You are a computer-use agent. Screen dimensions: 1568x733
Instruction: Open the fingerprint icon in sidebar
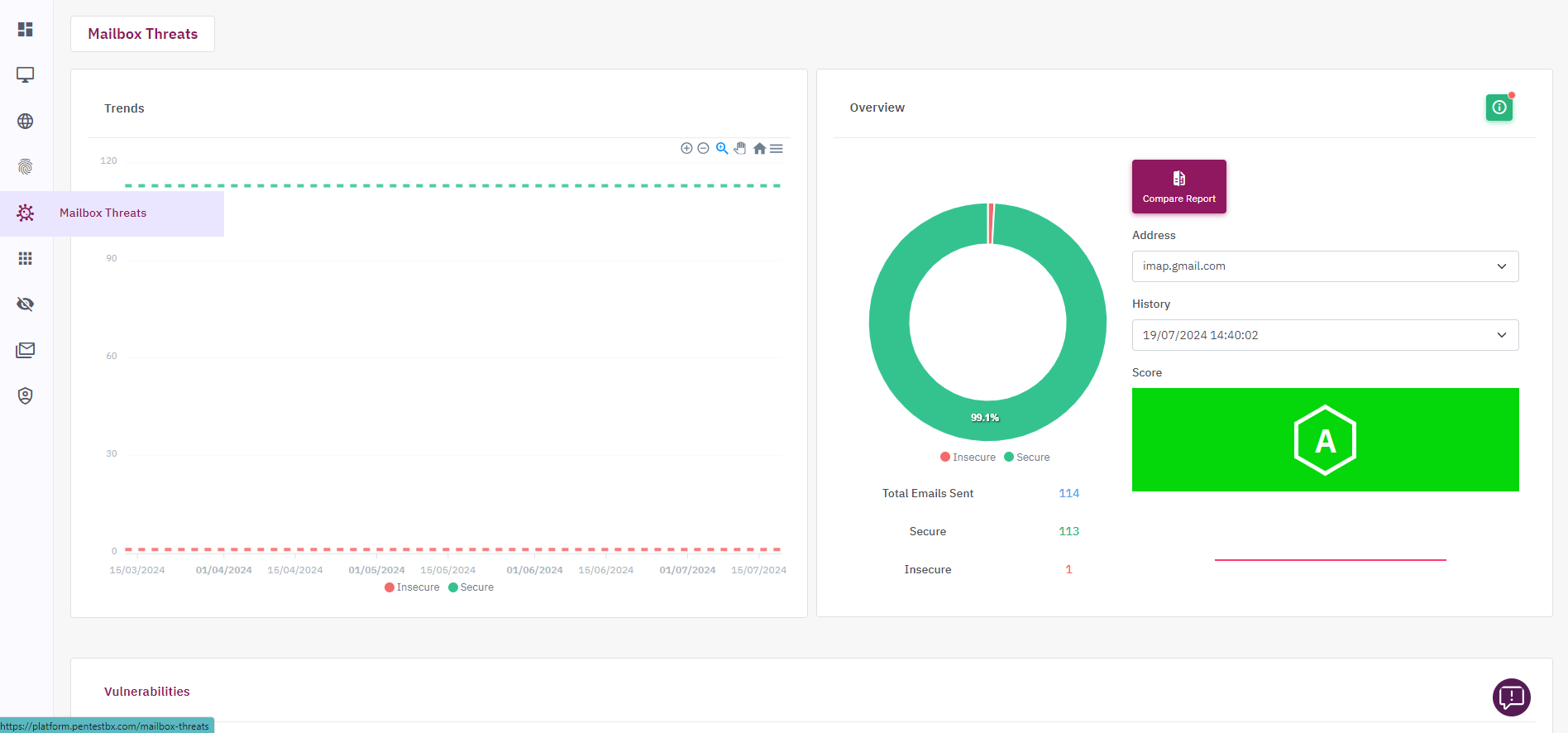click(x=26, y=167)
